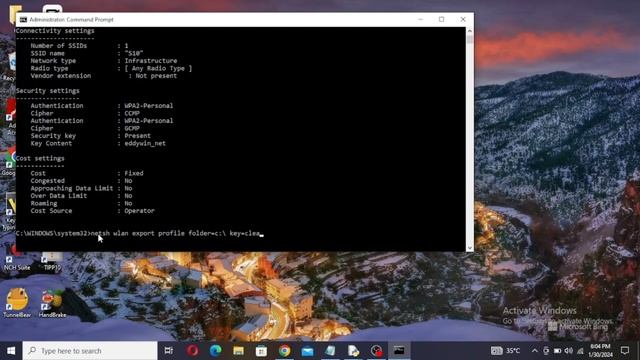Image resolution: width=640 pixels, height=360 pixels.
Task: Open the volume control in system tray
Action: (569, 351)
